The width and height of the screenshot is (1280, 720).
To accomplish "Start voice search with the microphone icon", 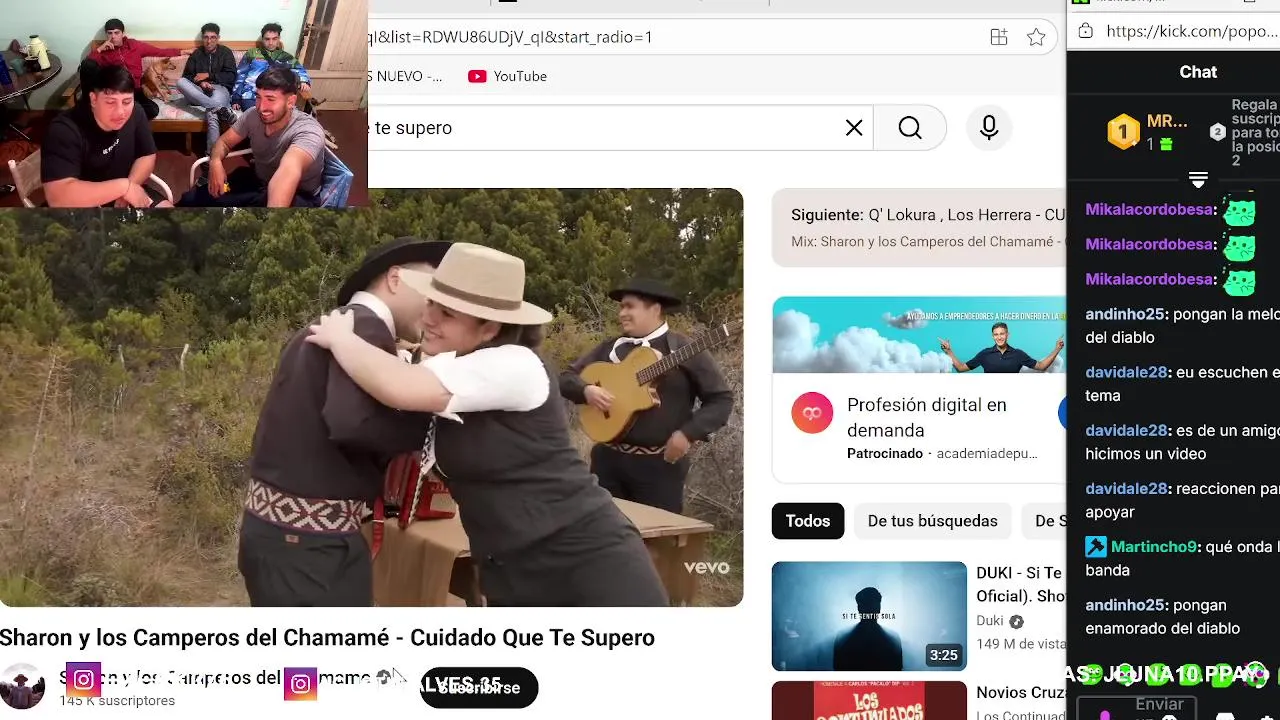I will point(989,128).
